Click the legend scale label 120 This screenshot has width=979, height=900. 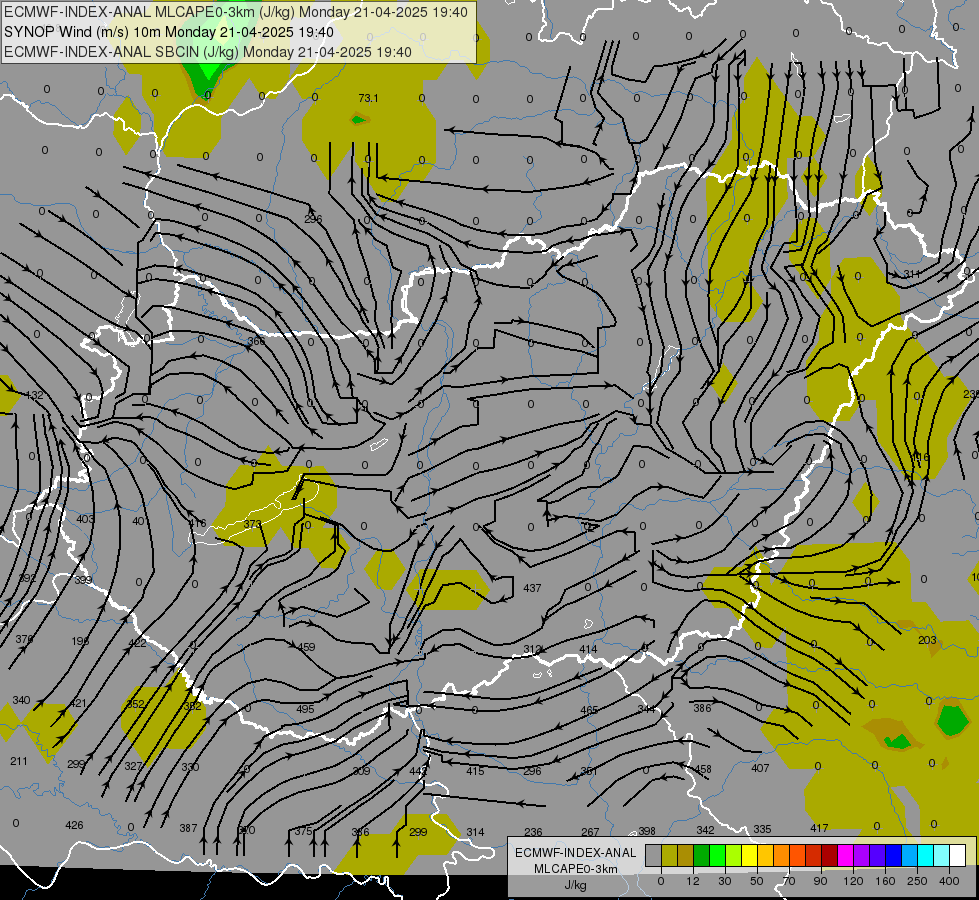coord(853,881)
